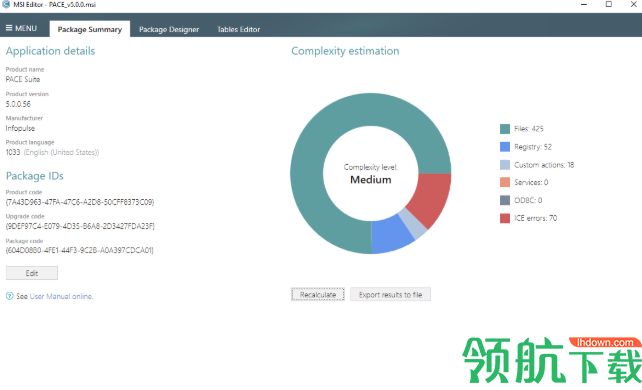Click Export results to file button
Viewport: 642px width, 390px height.
[390, 294]
